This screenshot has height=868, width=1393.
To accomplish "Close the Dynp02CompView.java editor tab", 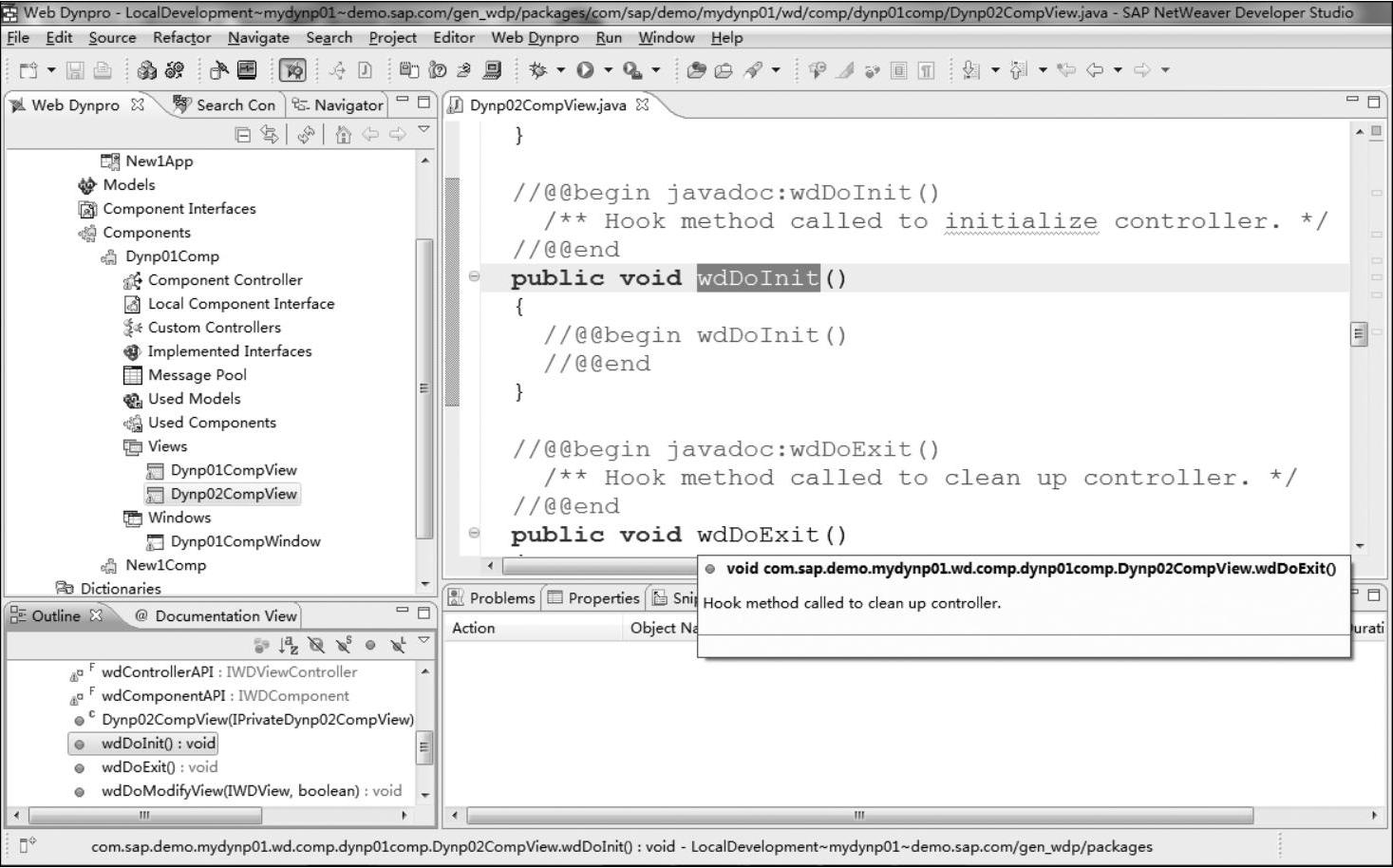I will [x=643, y=104].
